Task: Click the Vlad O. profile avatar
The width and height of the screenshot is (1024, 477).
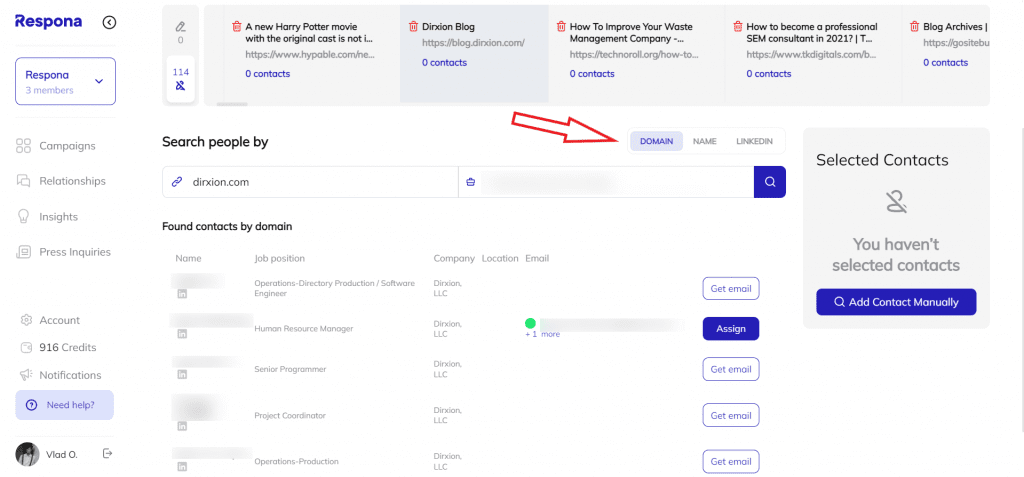Action: (27, 454)
